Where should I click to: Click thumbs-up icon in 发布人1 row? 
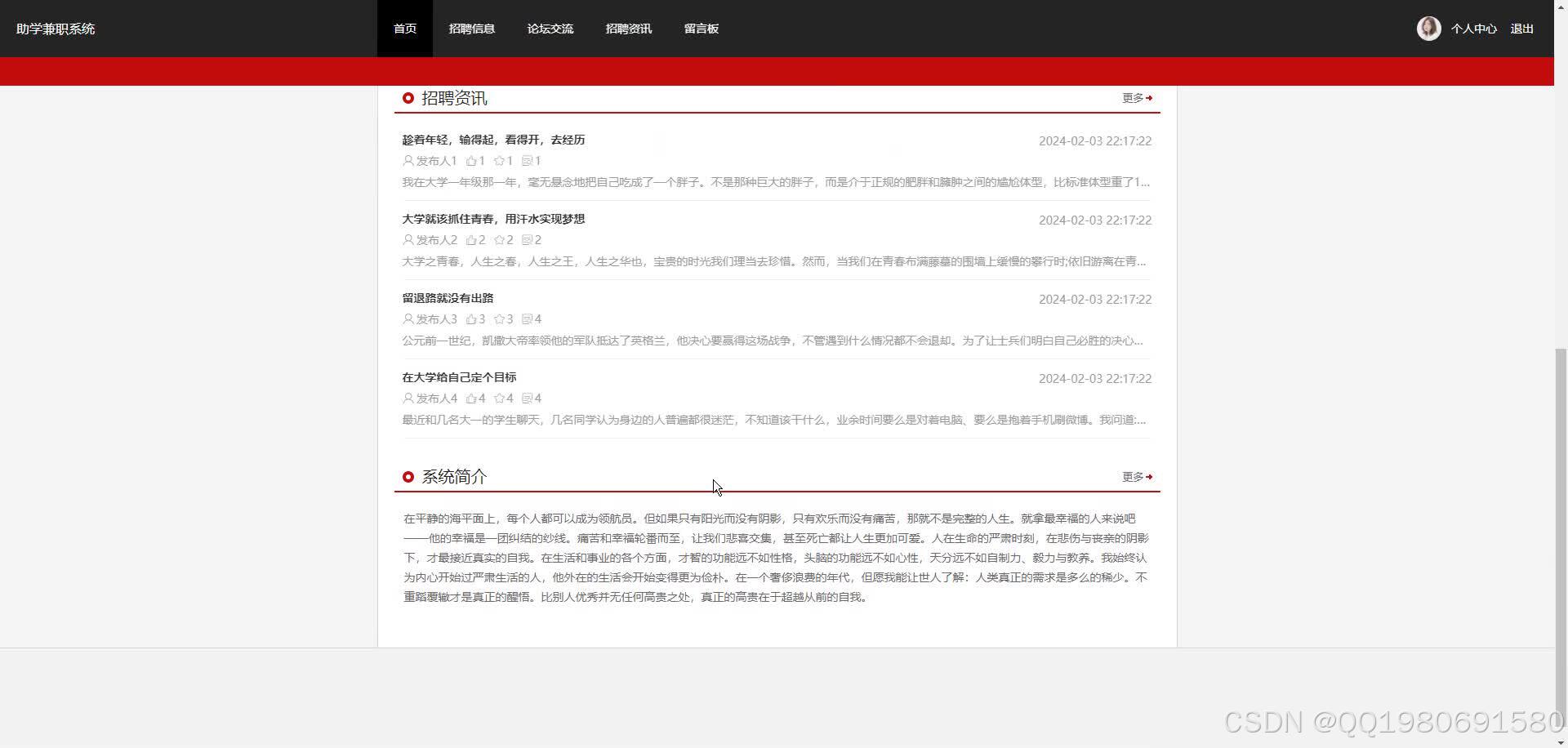(x=471, y=161)
